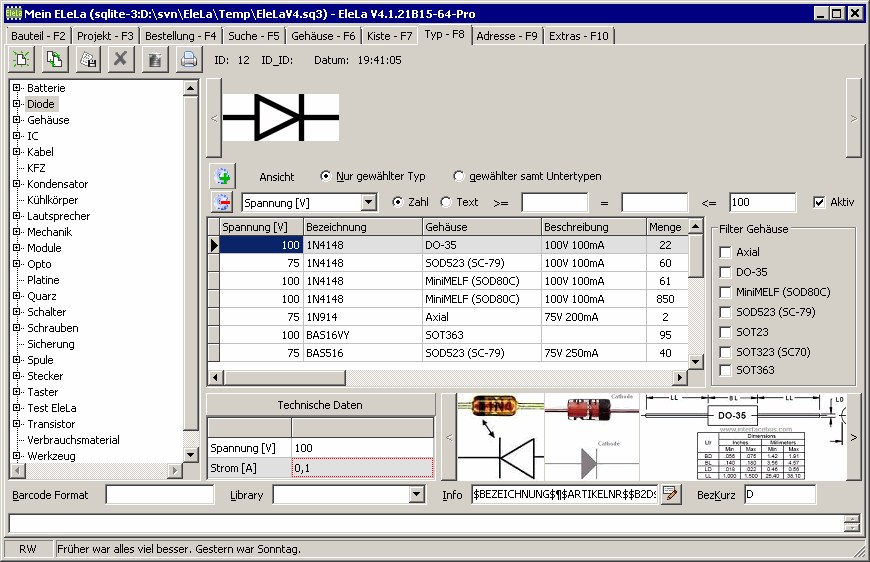Remove the filter with the minus icon
Image resolution: width=870 pixels, height=562 pixels.
pos(221,202)
